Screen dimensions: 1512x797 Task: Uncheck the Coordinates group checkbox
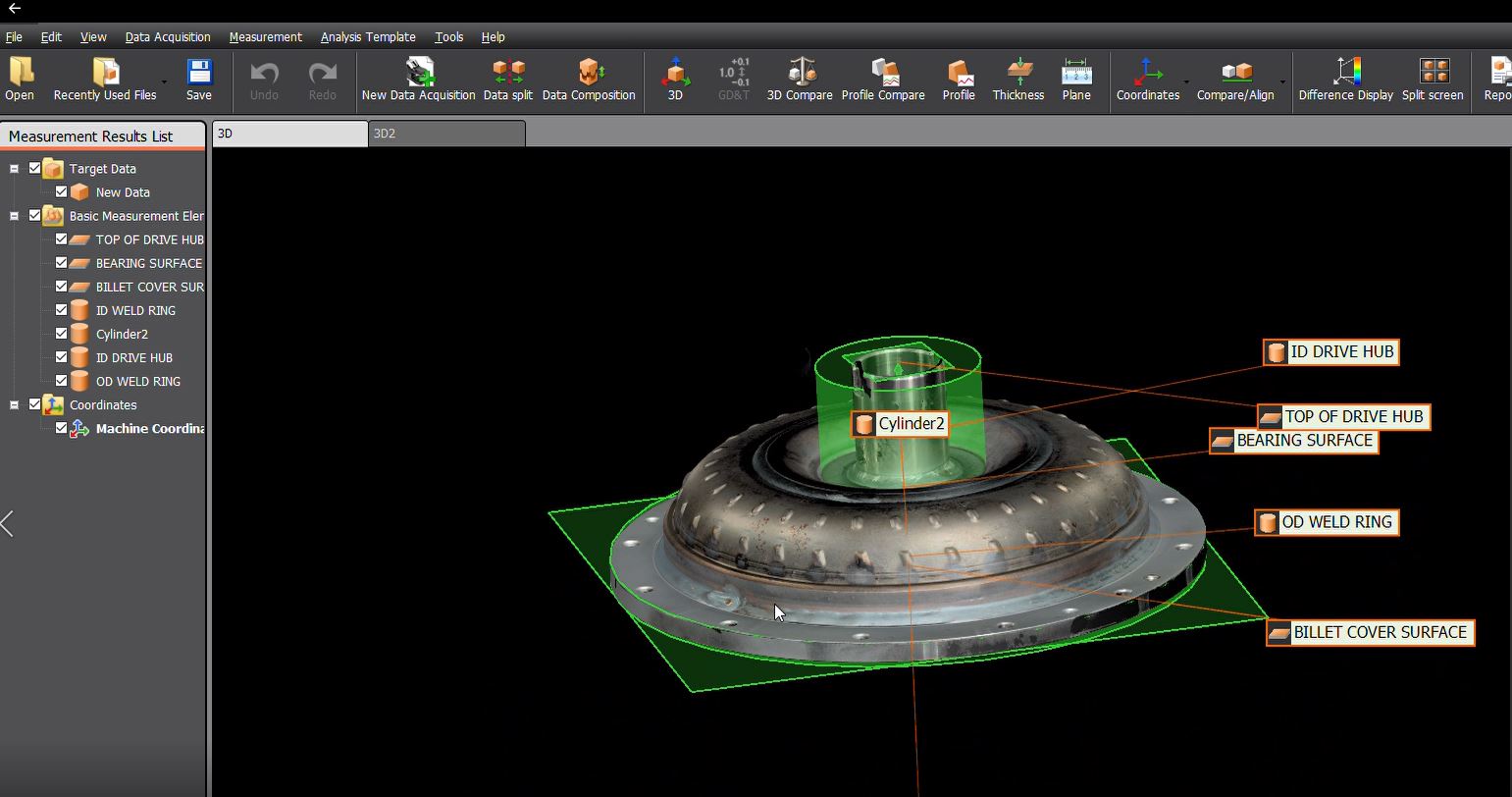35,404
